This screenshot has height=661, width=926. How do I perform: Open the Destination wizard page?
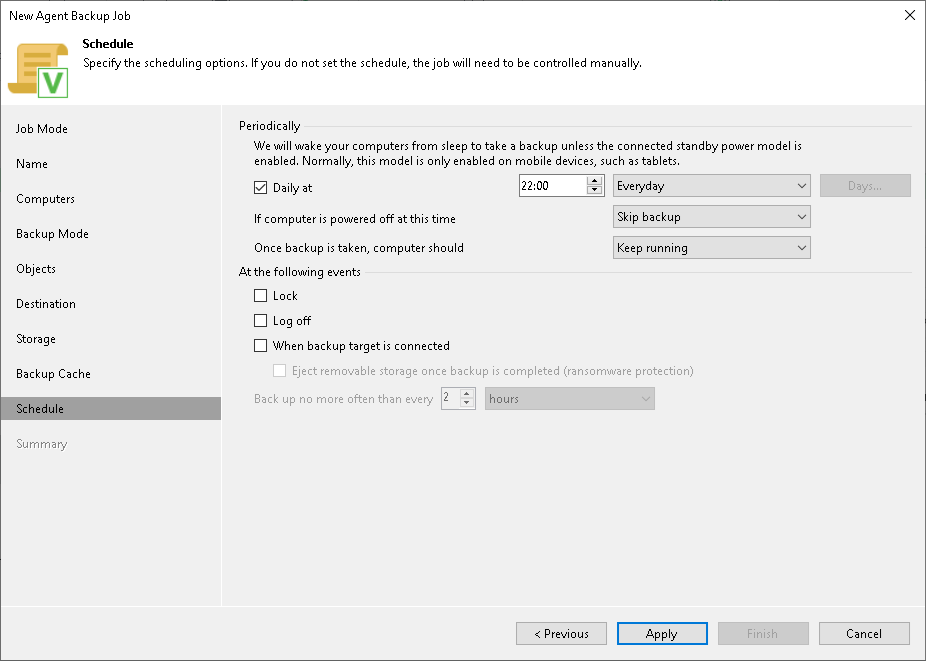(x=44, y=303)
